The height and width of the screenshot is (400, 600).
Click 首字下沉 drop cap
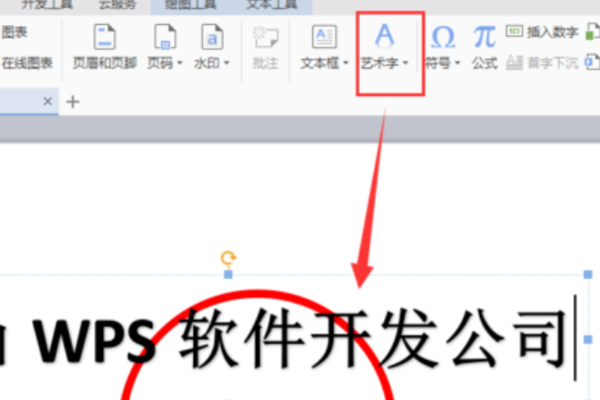click(542, 63)
